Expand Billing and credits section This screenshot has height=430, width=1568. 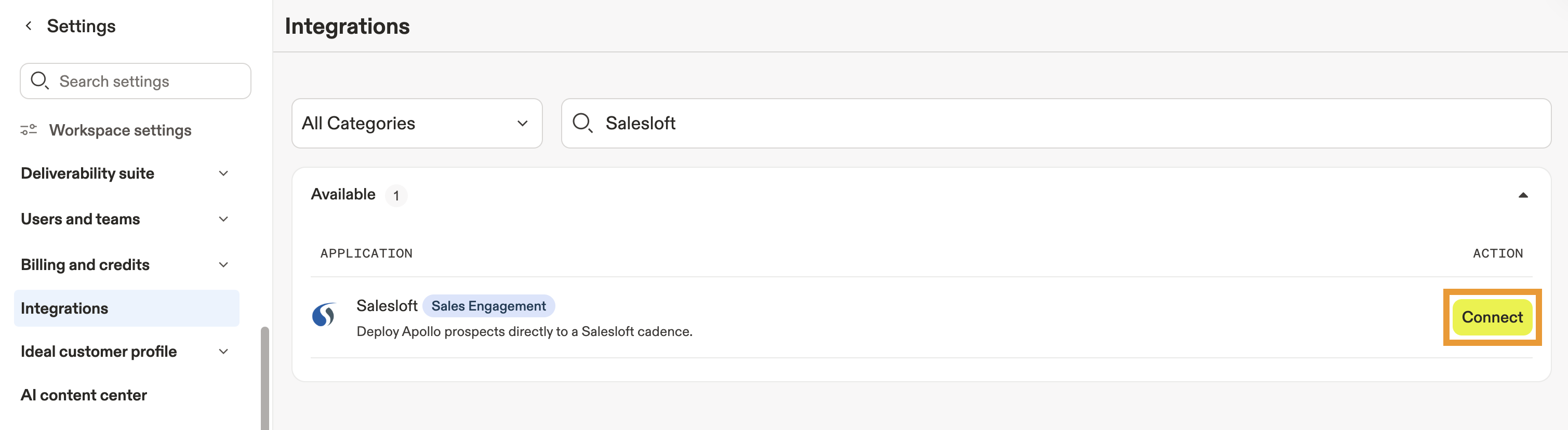pyautogui.click(x=223, y=264)
